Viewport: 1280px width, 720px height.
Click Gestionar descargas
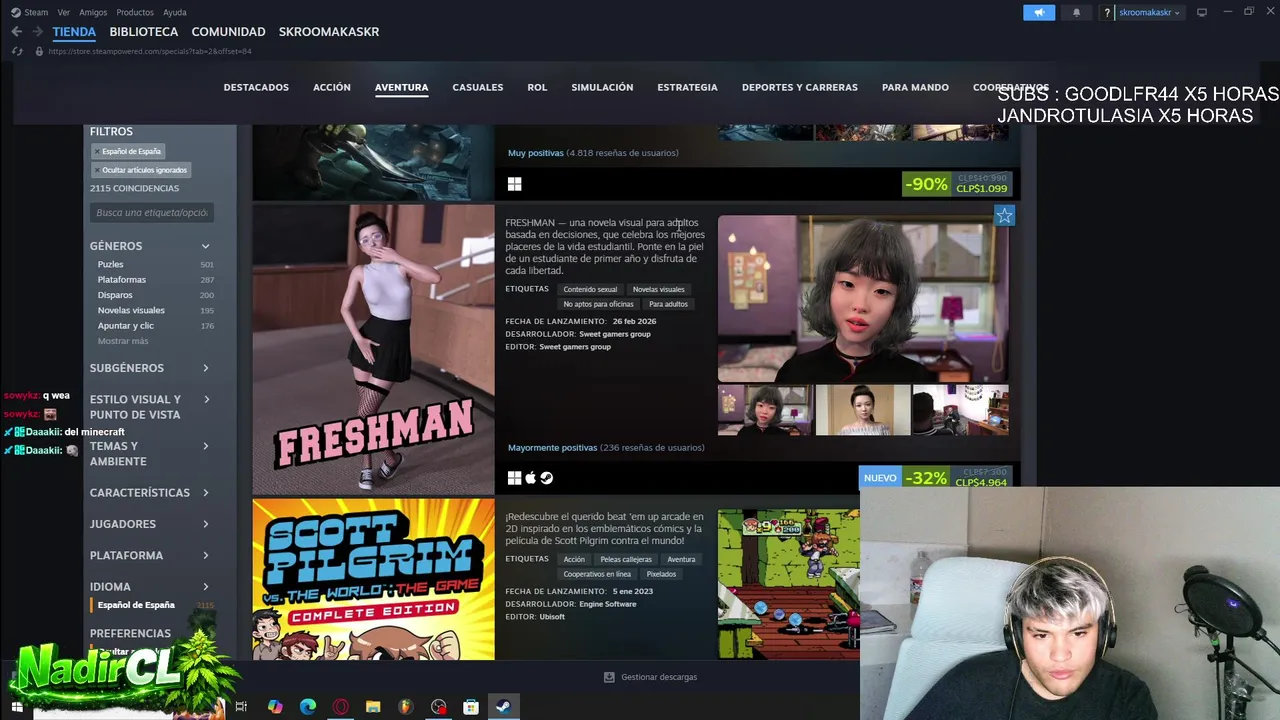click(659, 677)
